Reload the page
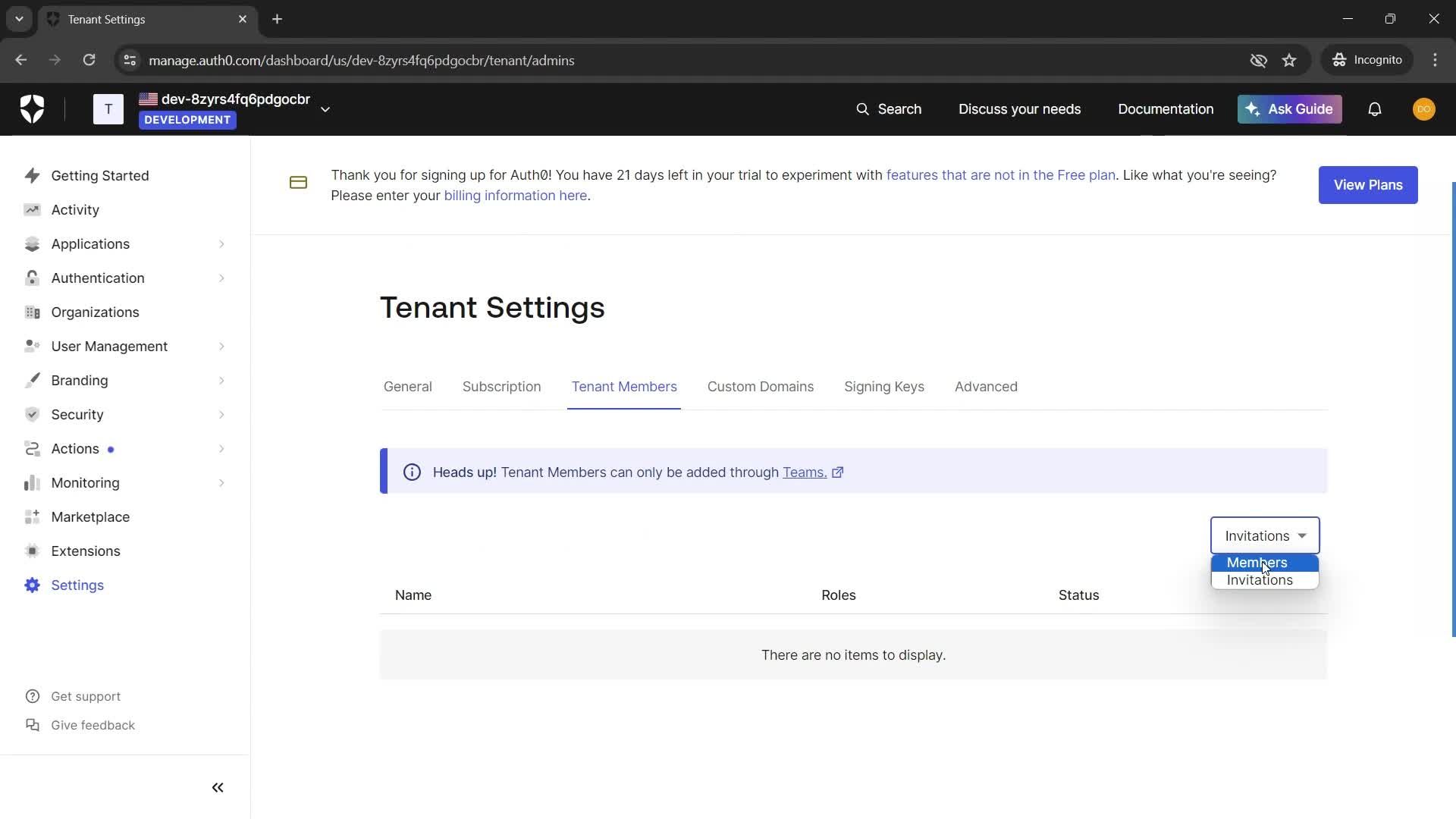This screenshot has height=819, width=1456. (89, 60)
